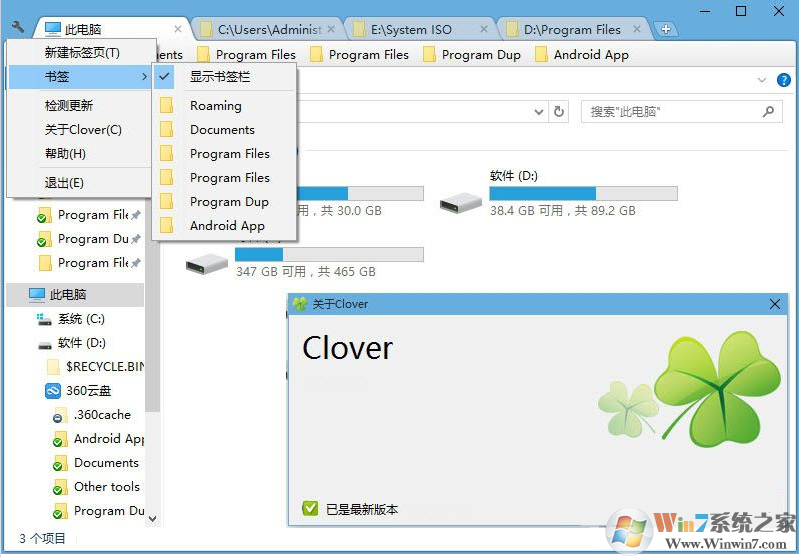Close the E:\System ISO tab

click(483, 29)
